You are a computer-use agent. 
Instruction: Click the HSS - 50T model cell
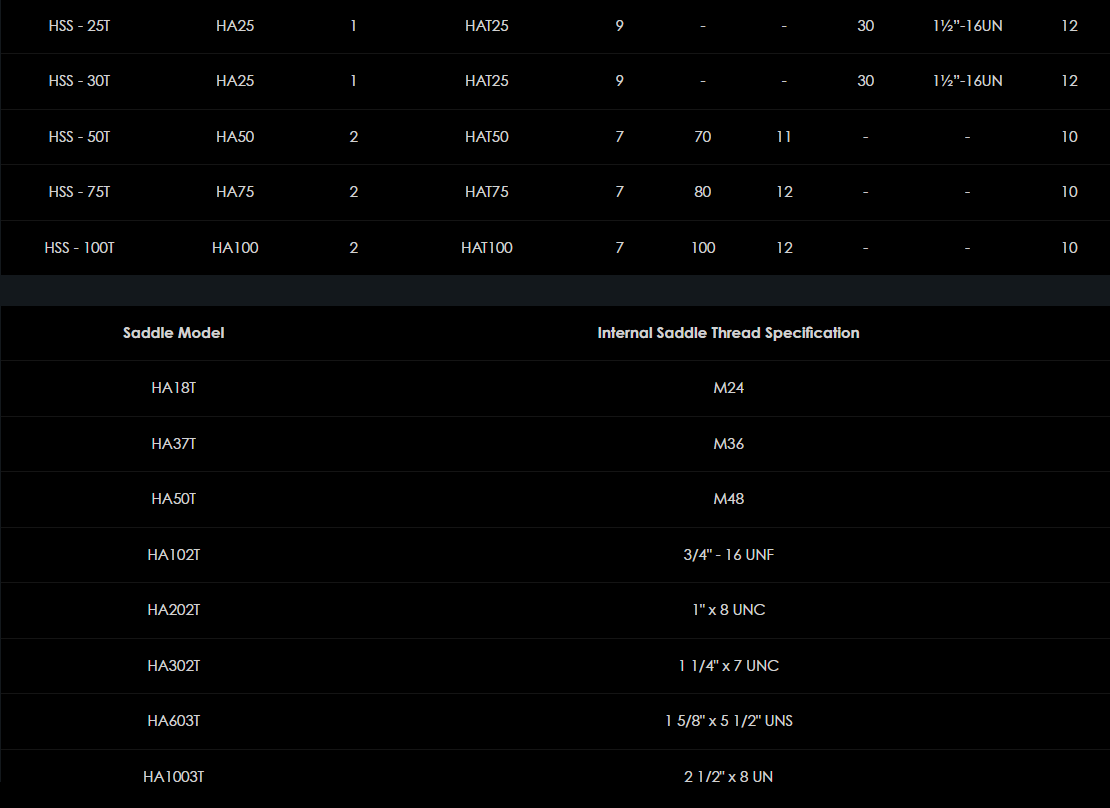[79, 137]
